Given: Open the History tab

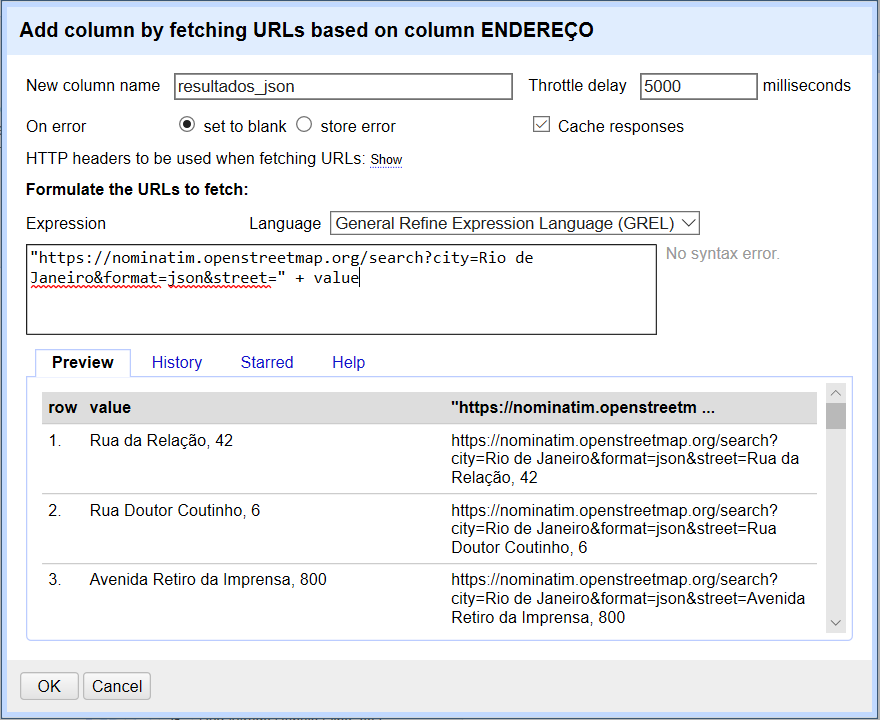Looking at the screenshot, I should coord(177,362).
